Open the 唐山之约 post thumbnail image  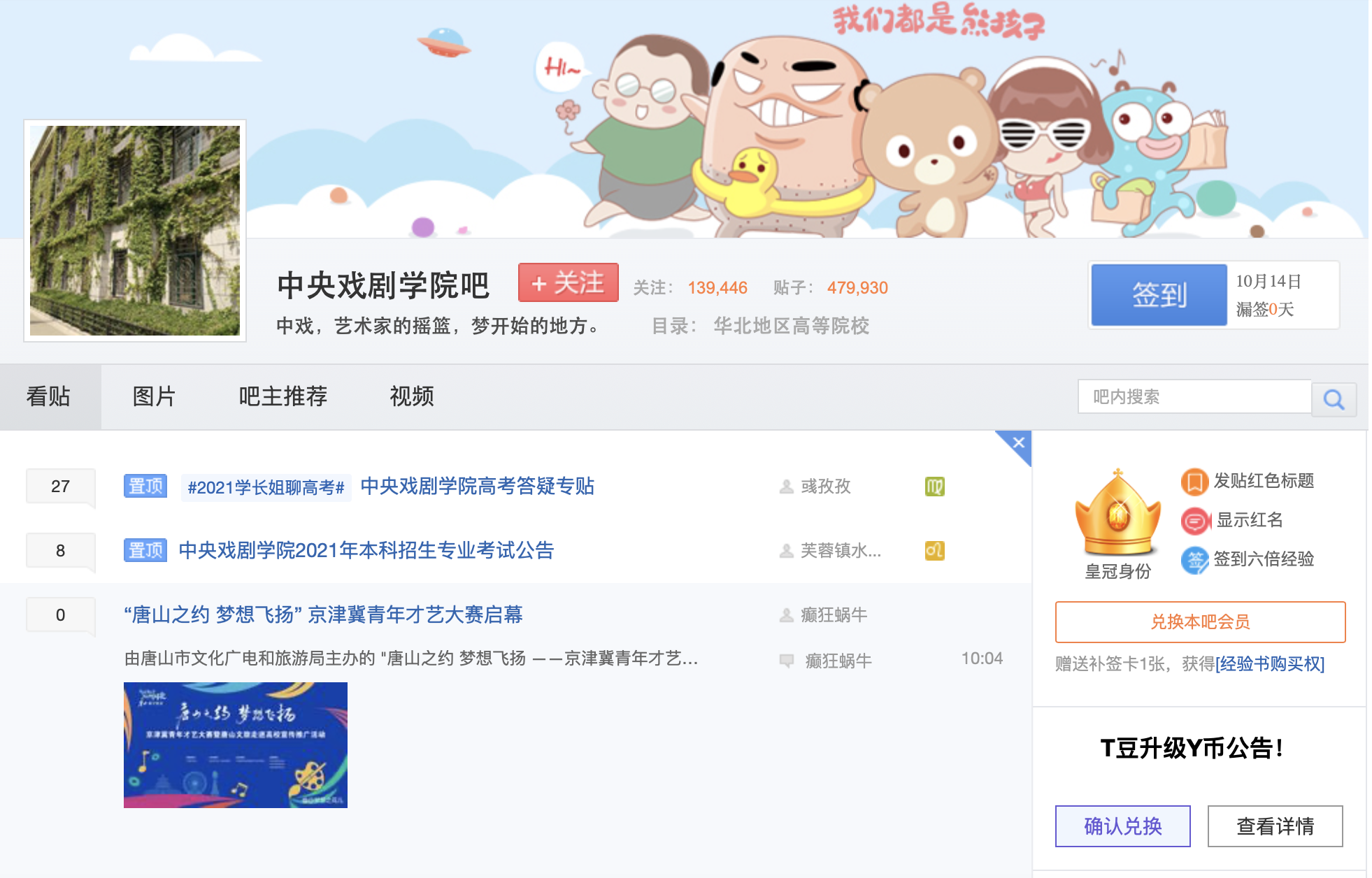[x=236, y=745]
